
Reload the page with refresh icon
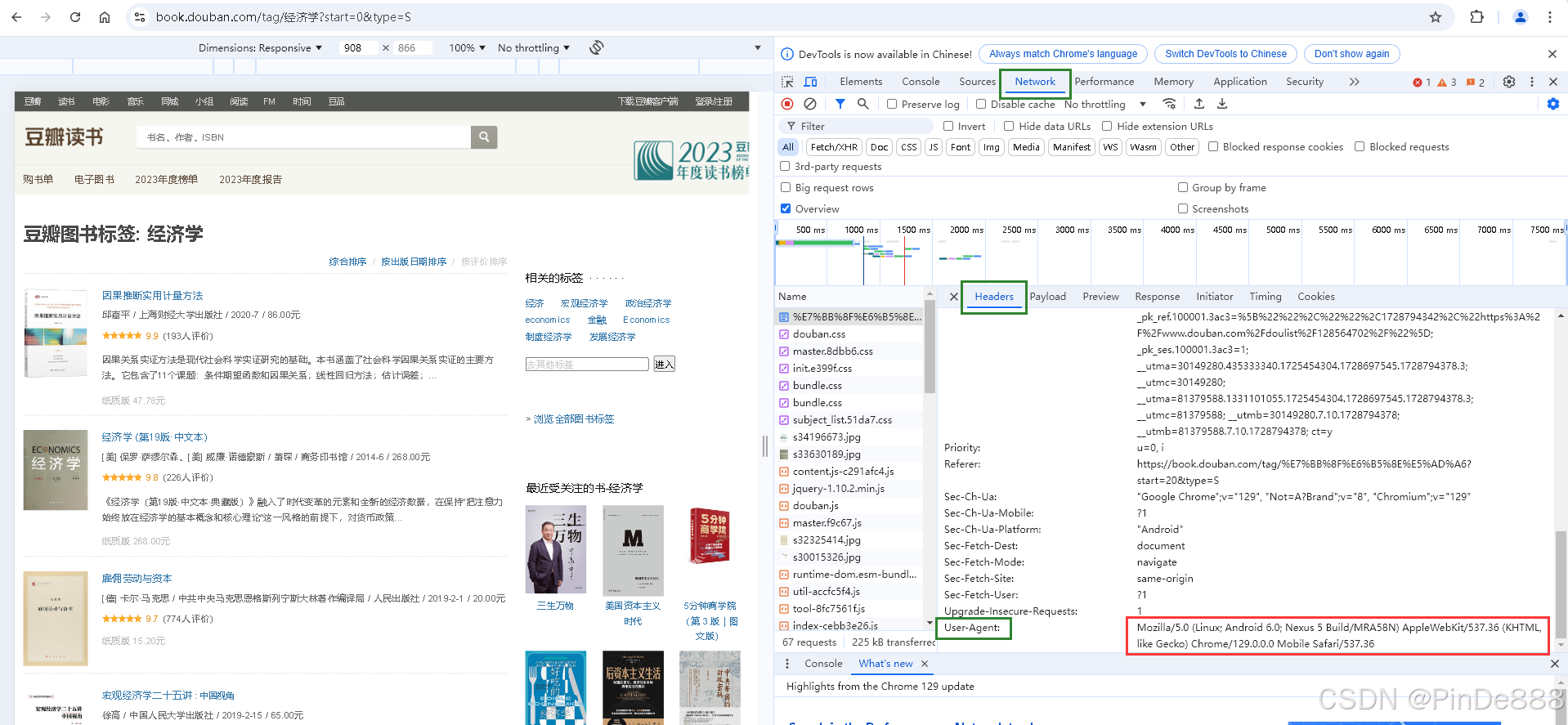pyautogui.click(x=75, y=17)
